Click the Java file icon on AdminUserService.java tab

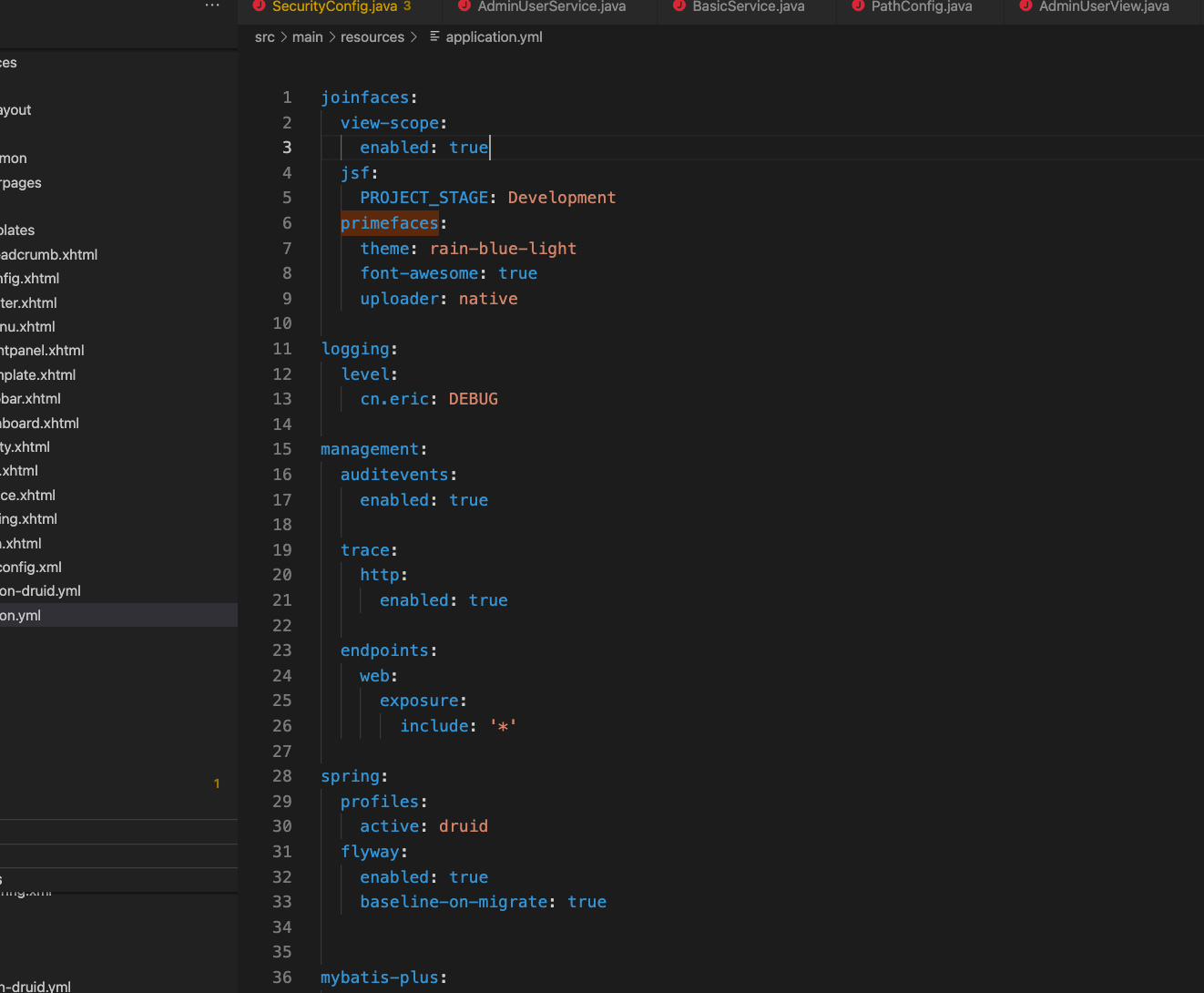click(464, 6)
